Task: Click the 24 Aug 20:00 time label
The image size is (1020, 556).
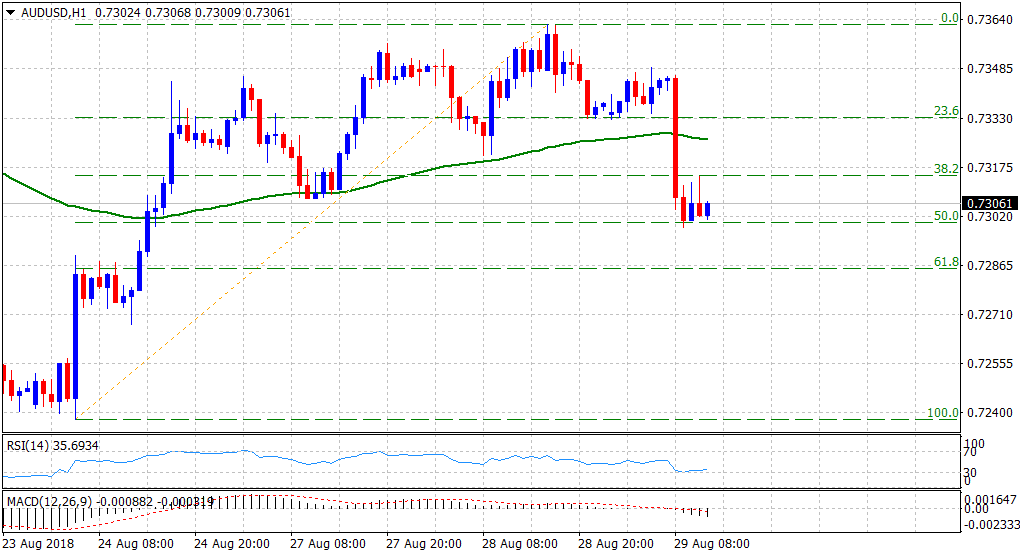Action: 231,543
